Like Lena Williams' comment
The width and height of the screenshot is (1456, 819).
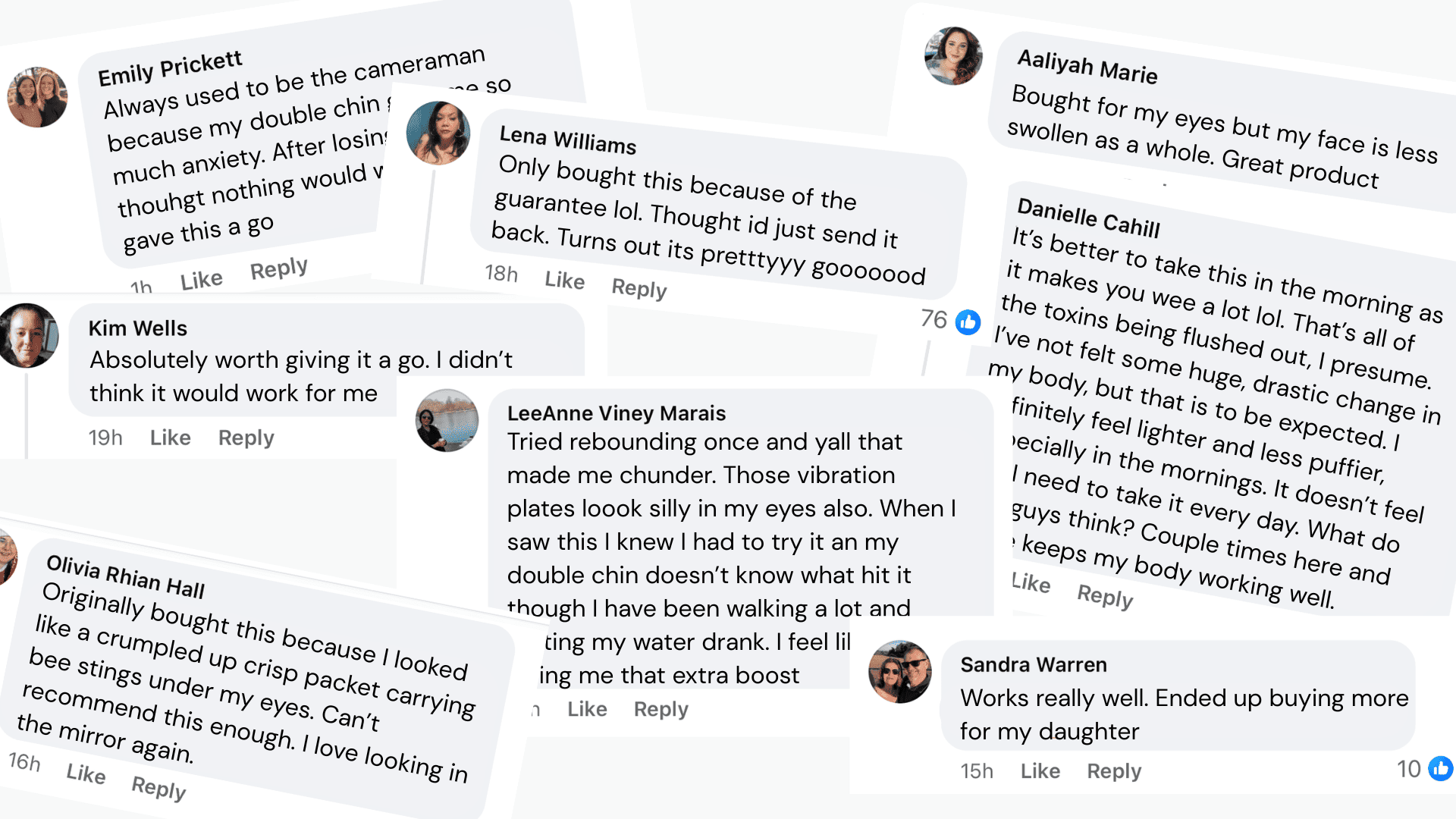(564, 280)
